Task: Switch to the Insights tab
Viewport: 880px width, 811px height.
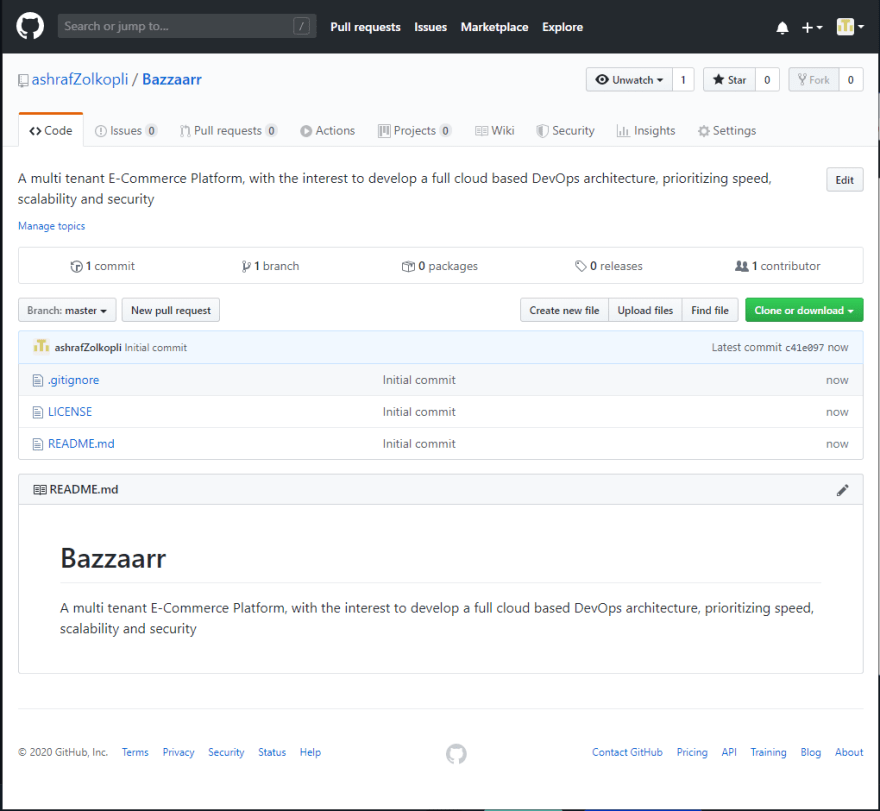Action: (x=646, y=131)
